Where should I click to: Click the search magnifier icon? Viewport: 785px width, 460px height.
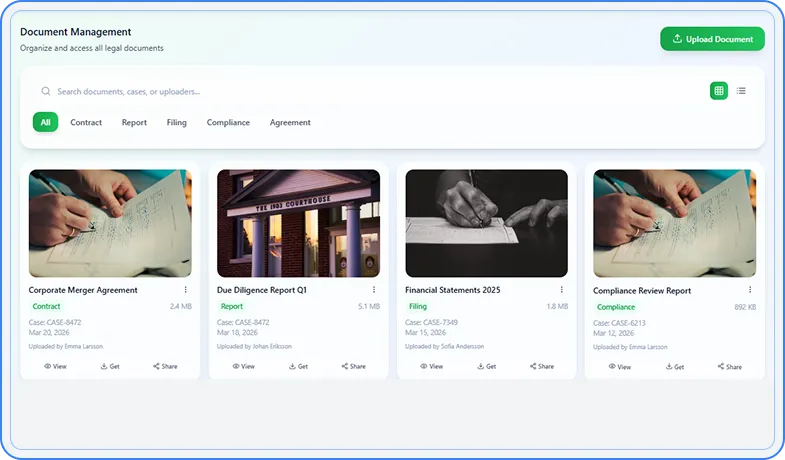point(46,91)
